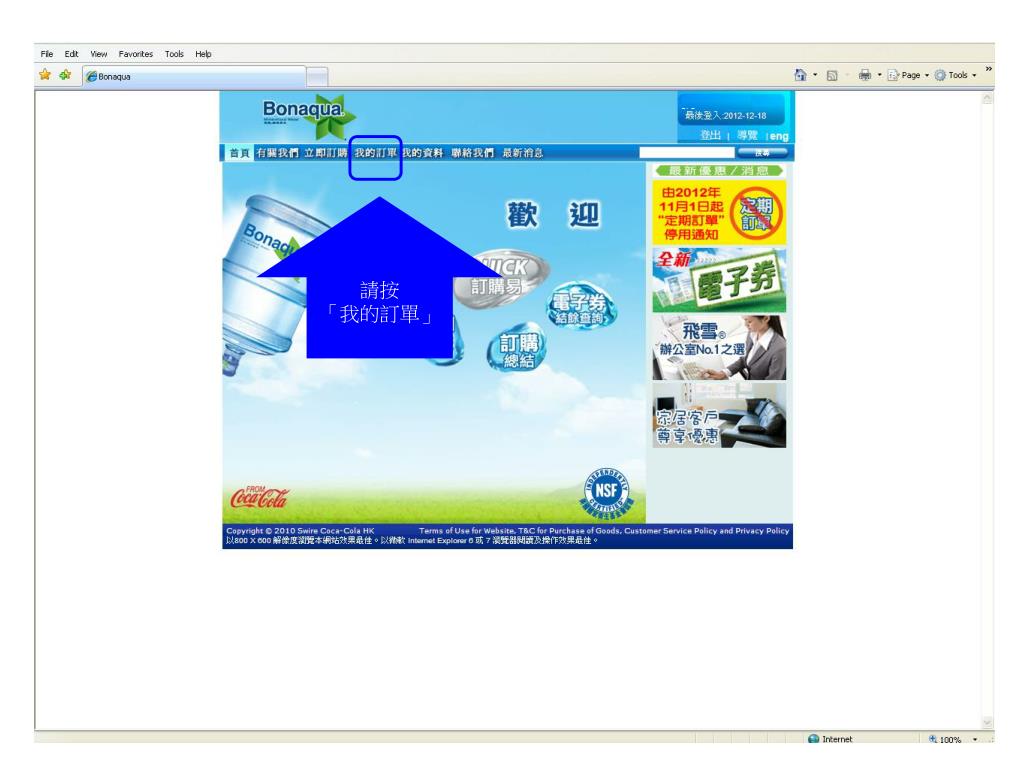
Task: Click the 訂購總結 water drop
Action: (517, 349)
